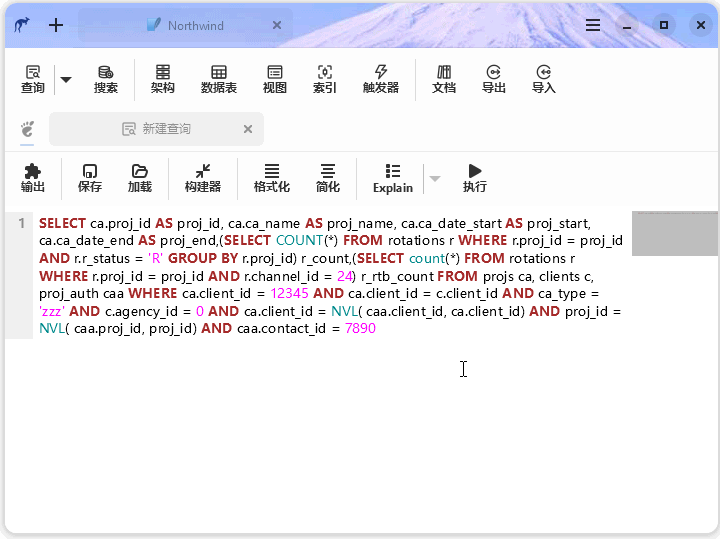Image resolution: width=720 pixels, height=539 pixels.
Task: Open the 查询 (Query) tool
Action: tap(33, 79)
